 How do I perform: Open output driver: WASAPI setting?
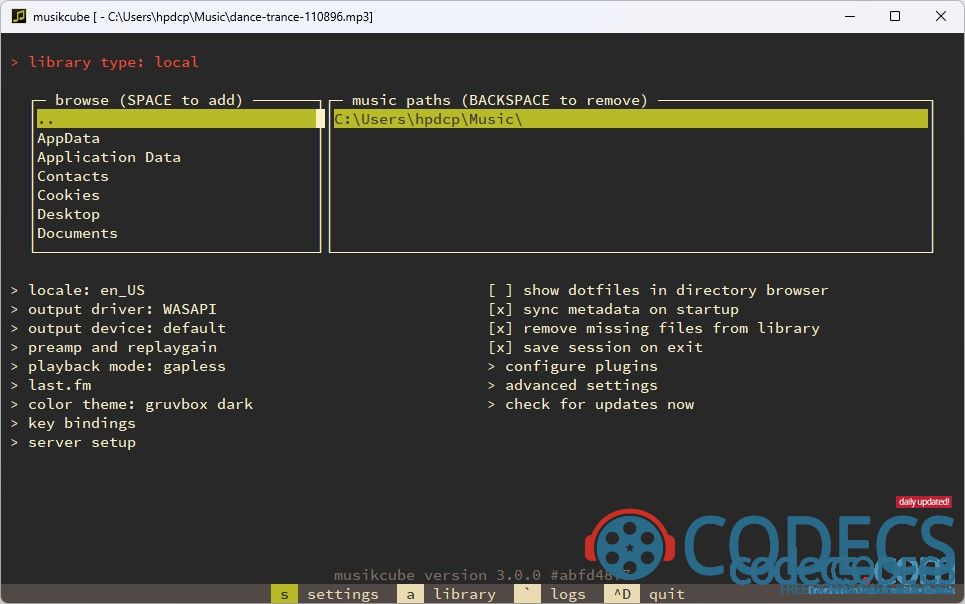(x=114, y=309)
